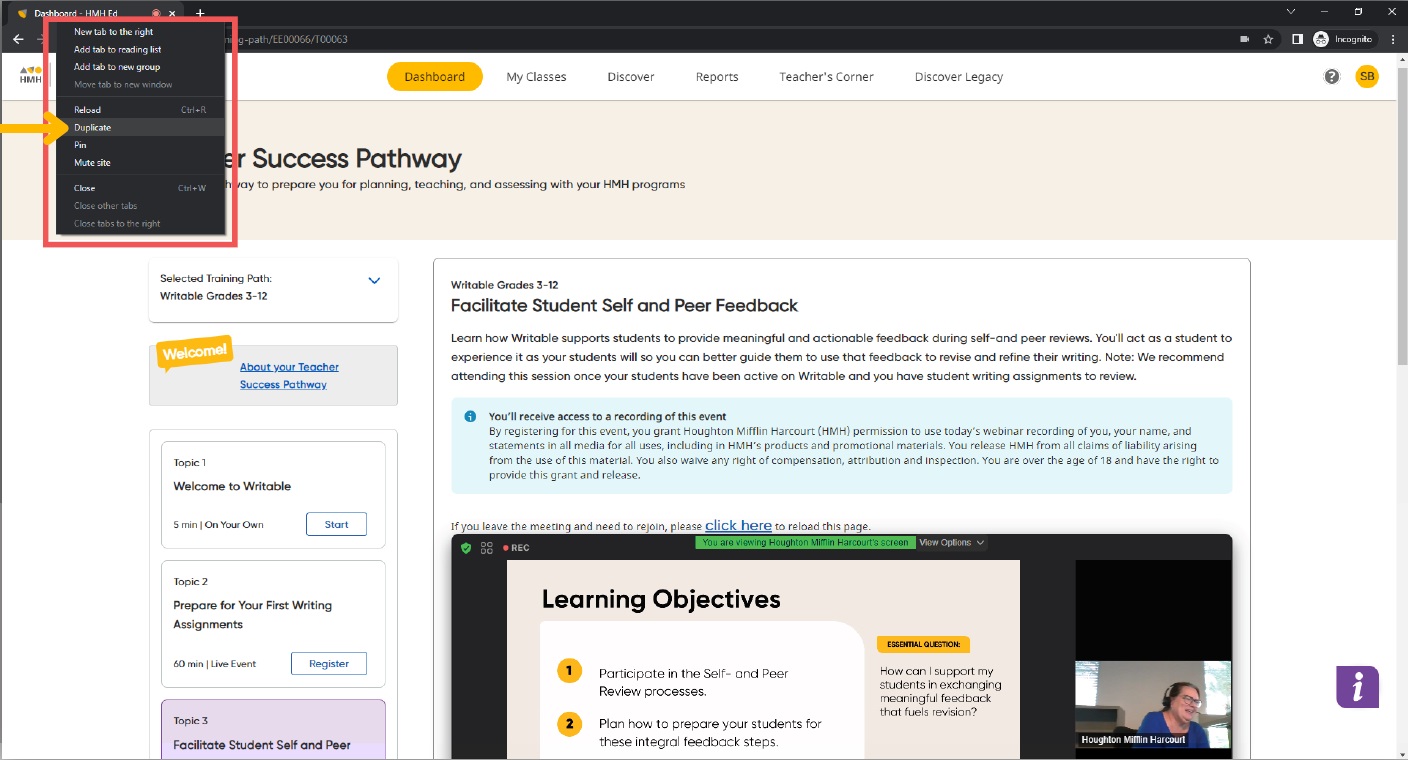Image resolution: width=1408 pixels, height=760 pixels.
Task: Click the browser back arrow
Action: click(18, 38)
